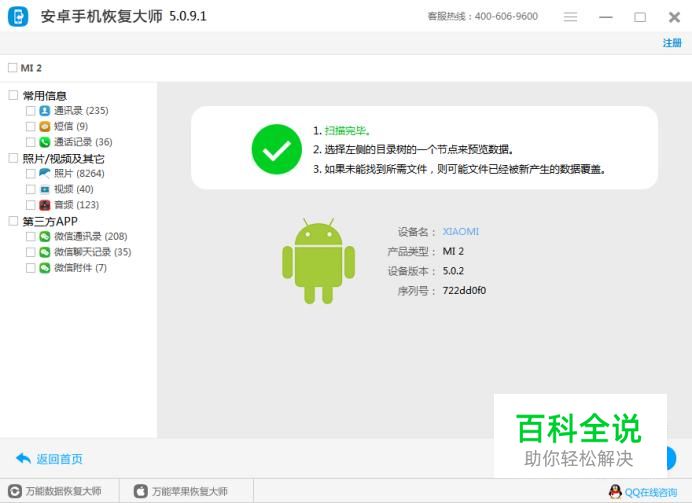Viewport: 692px width, 503px height.
Task: Select the 微信通讯录 (208) tree node
Action: [91, 236]
